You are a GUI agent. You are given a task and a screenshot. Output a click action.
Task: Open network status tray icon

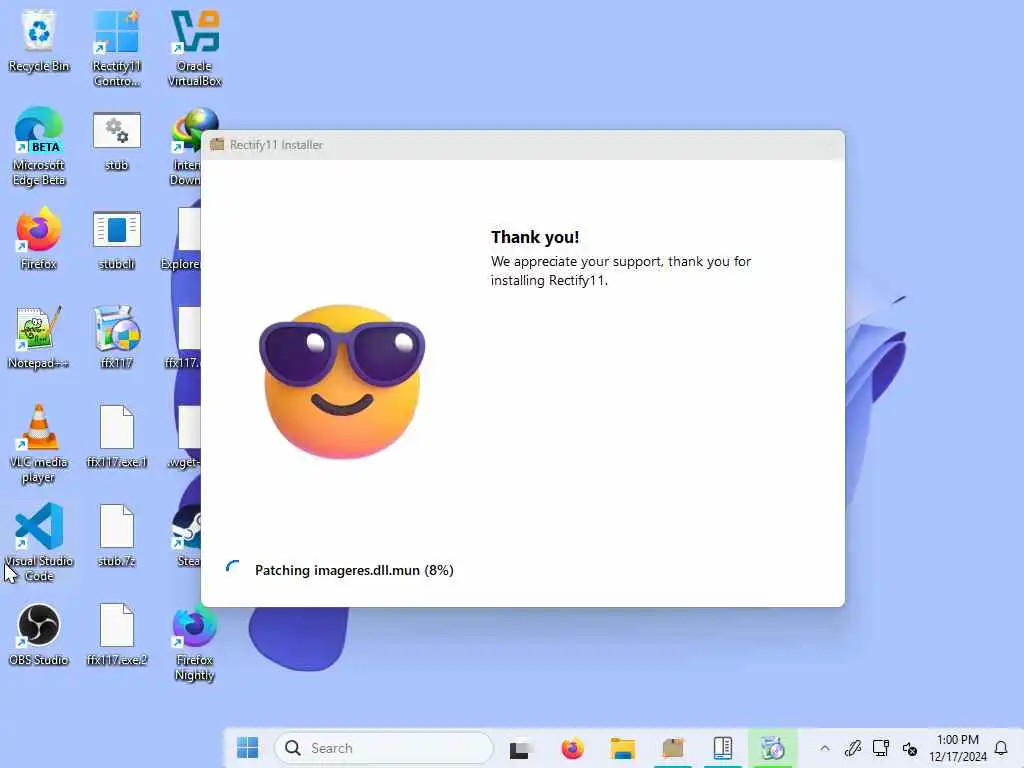pos(881,748)
